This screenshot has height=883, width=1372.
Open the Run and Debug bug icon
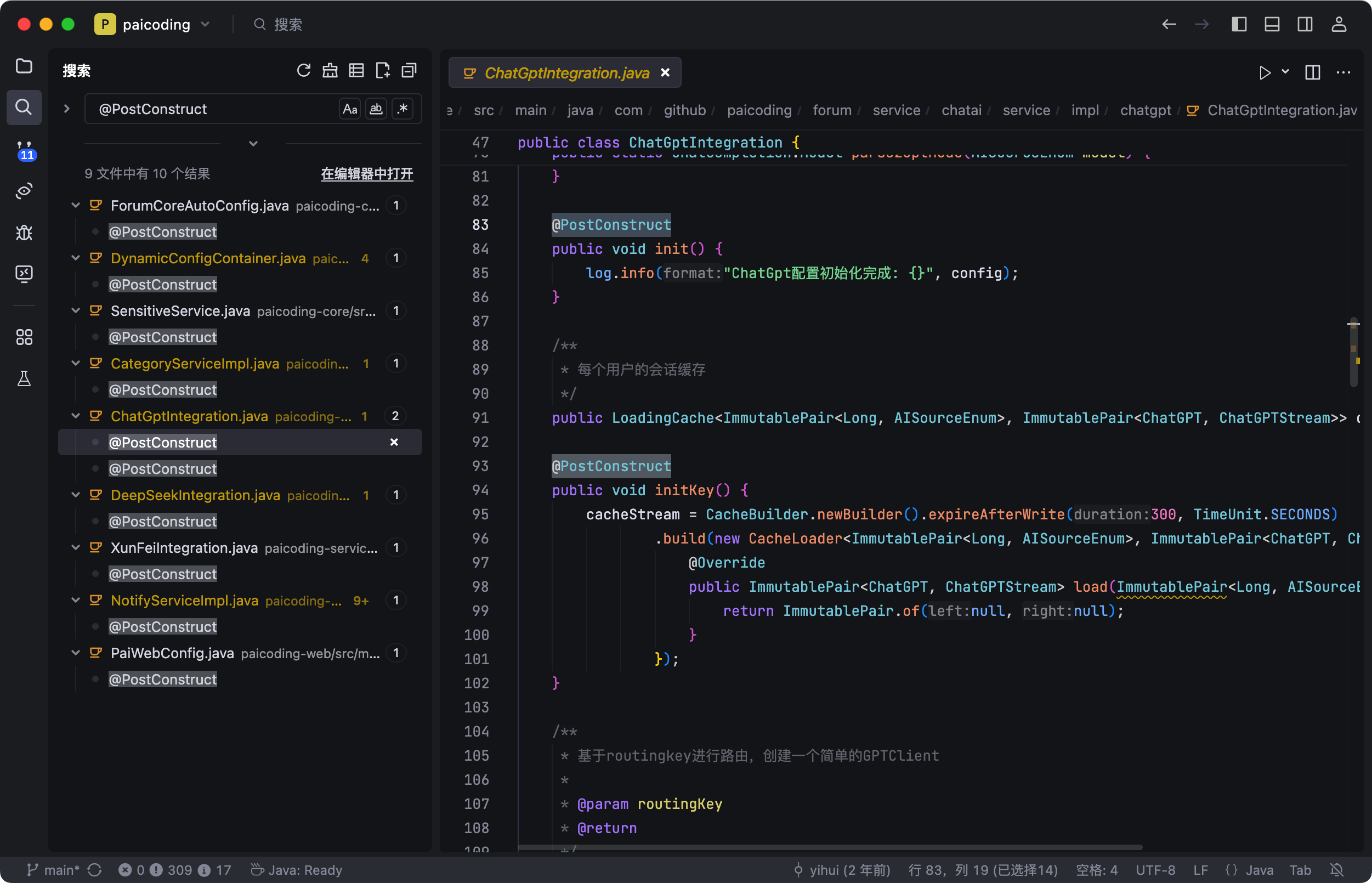(x=24, y=232)
